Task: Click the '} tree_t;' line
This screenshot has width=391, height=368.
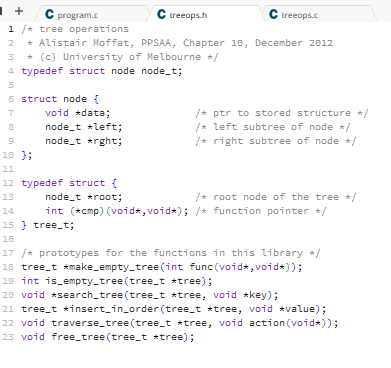Action: (x=48, y=225)
